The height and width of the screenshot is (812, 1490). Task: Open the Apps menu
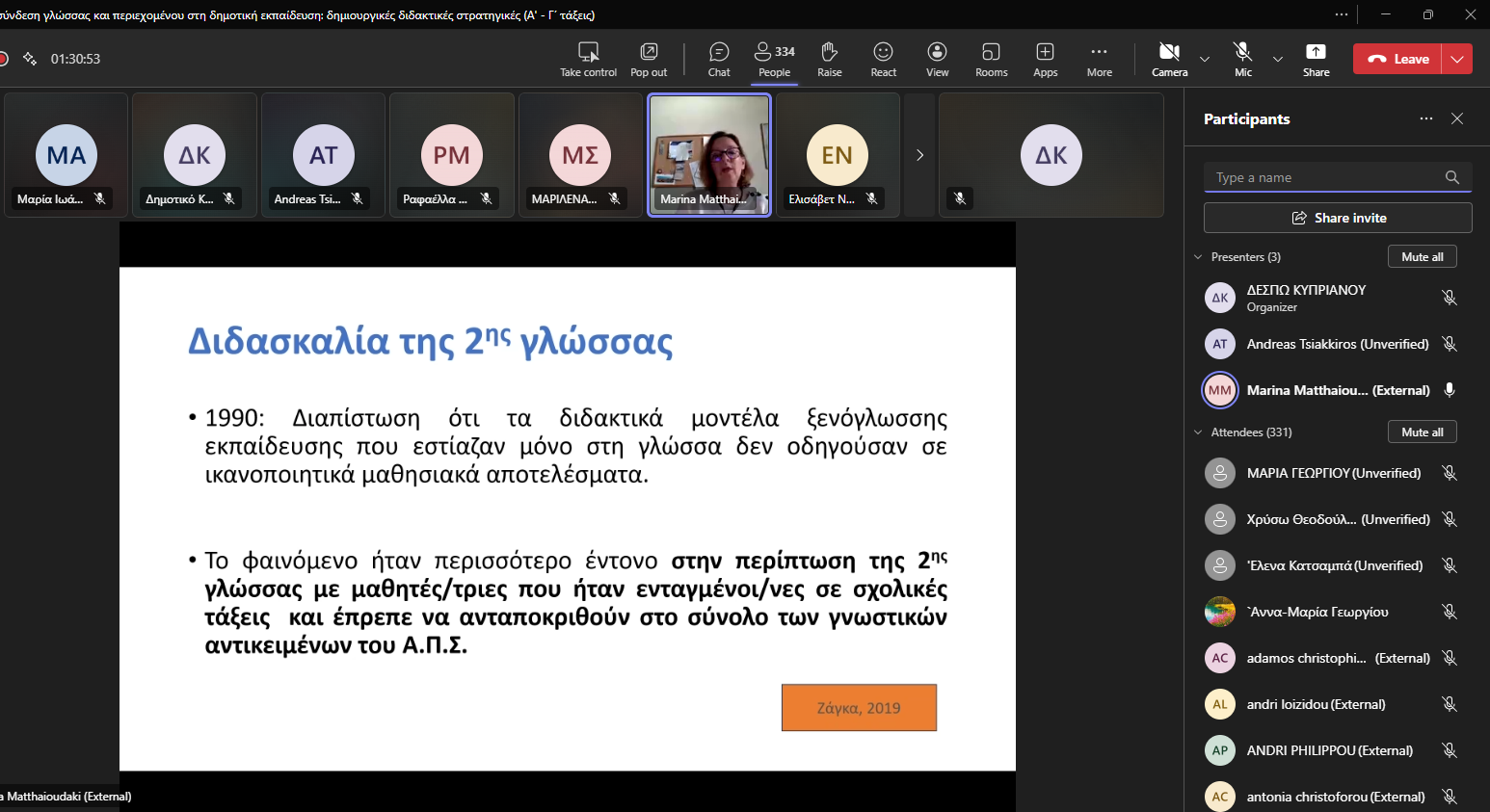[x=1045, y=59]
